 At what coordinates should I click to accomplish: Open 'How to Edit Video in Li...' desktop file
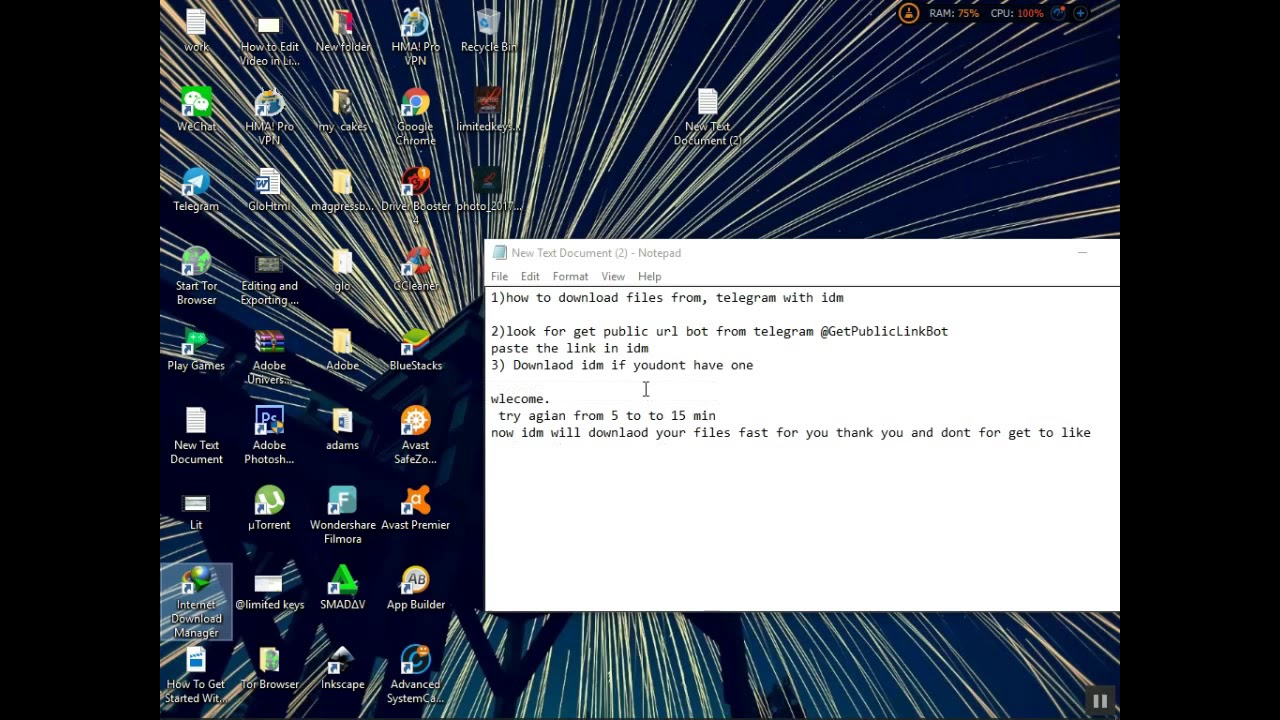click(269, 38)
